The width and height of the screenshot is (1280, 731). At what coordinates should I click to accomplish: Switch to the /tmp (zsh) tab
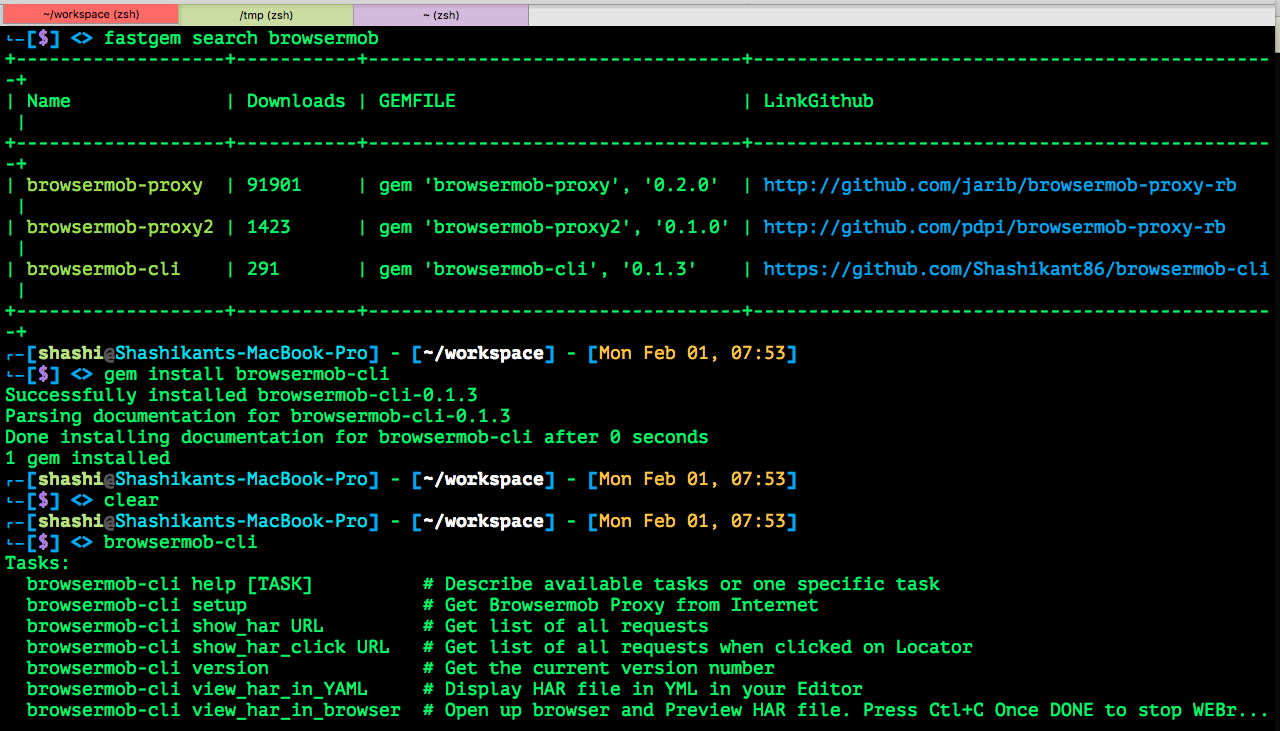266,15
